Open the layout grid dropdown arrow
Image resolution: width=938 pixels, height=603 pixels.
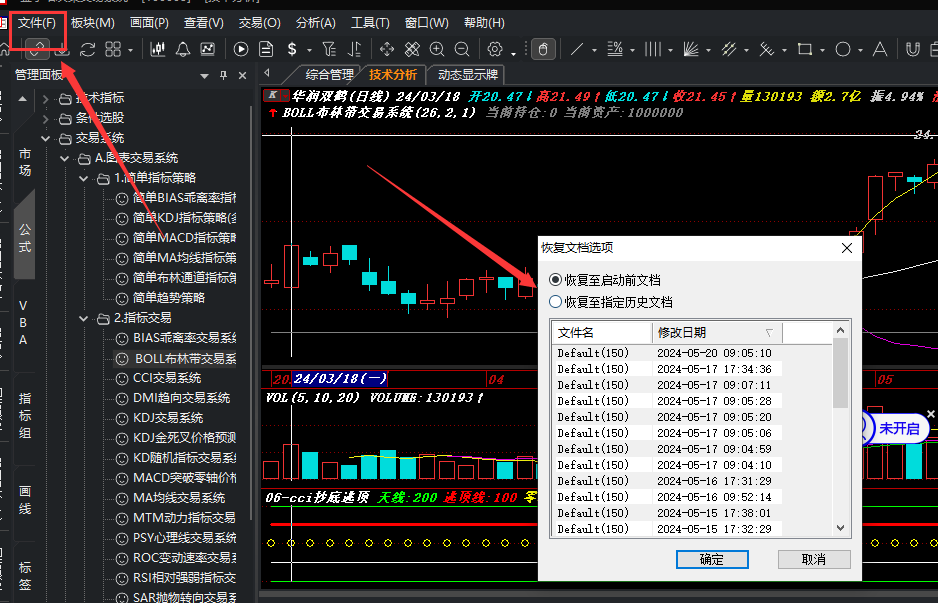tap(130, 50)
